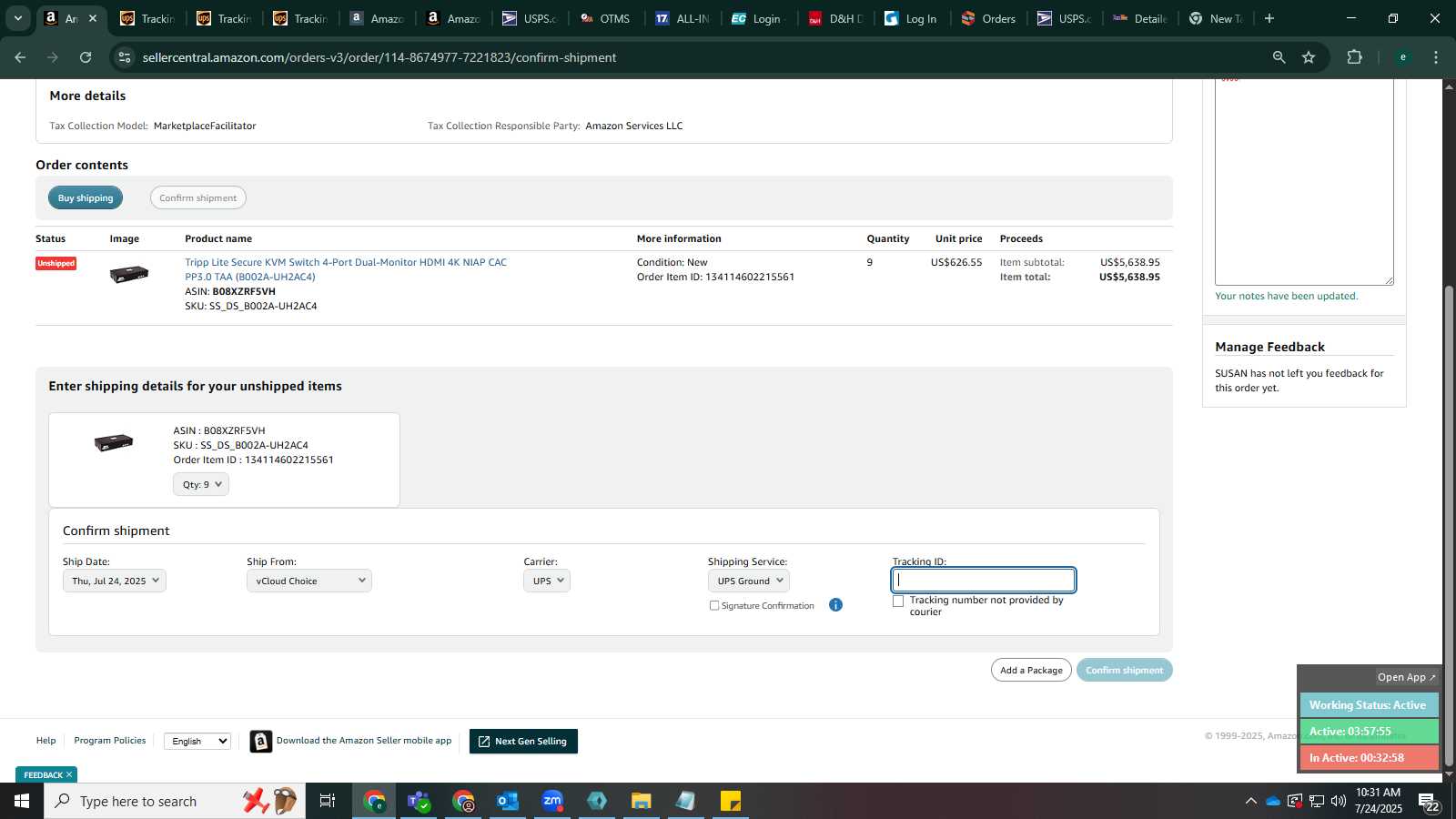Screen dimensions: 1456x819
Task: Open notification center icon
Action: coord(1430,802)
